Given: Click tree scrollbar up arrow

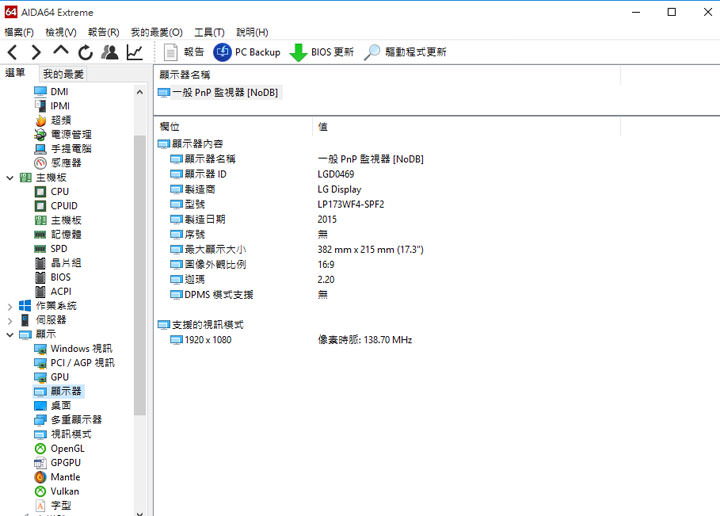Looking at the screenshot, I should (x=140, y=92).
